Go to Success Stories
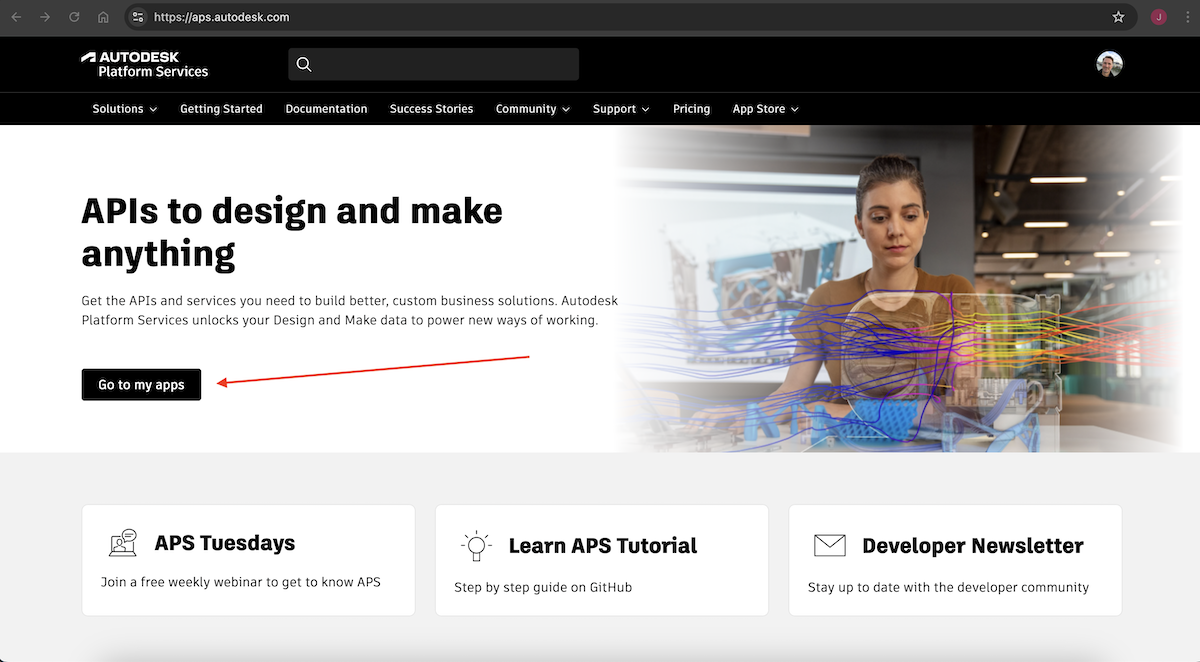 coord(431,109)
